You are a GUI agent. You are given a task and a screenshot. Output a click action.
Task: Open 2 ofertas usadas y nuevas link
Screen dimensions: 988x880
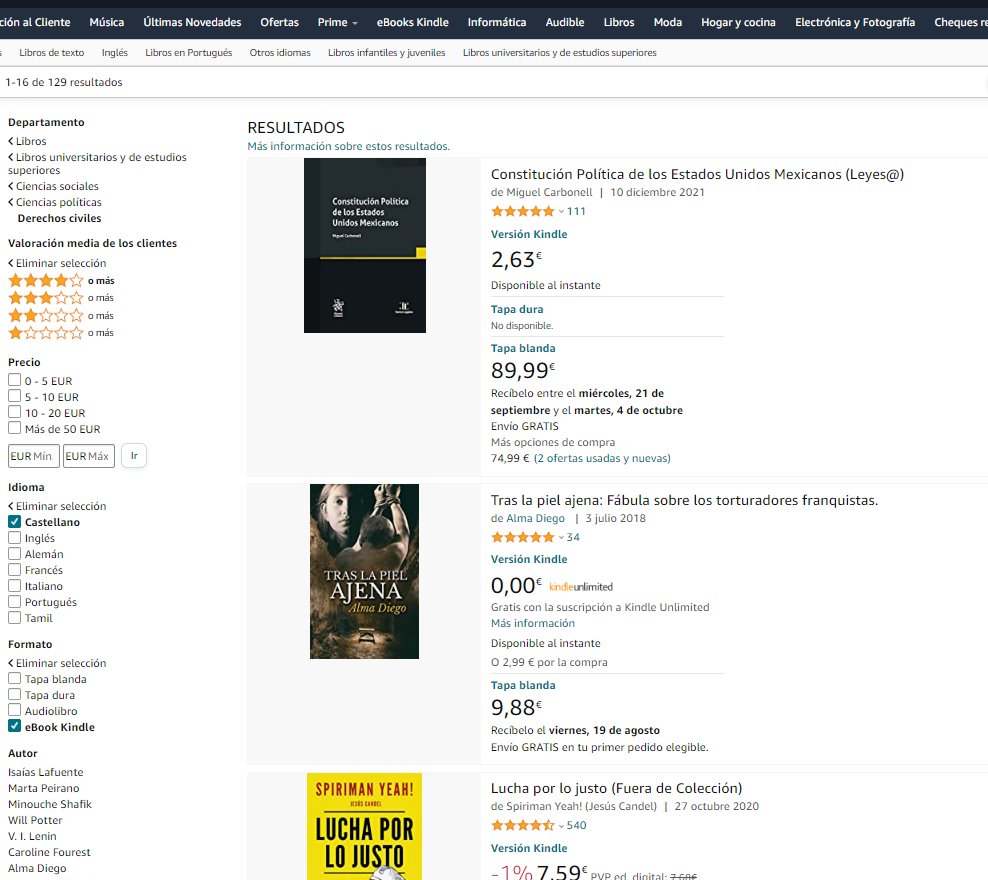(602, 458)
